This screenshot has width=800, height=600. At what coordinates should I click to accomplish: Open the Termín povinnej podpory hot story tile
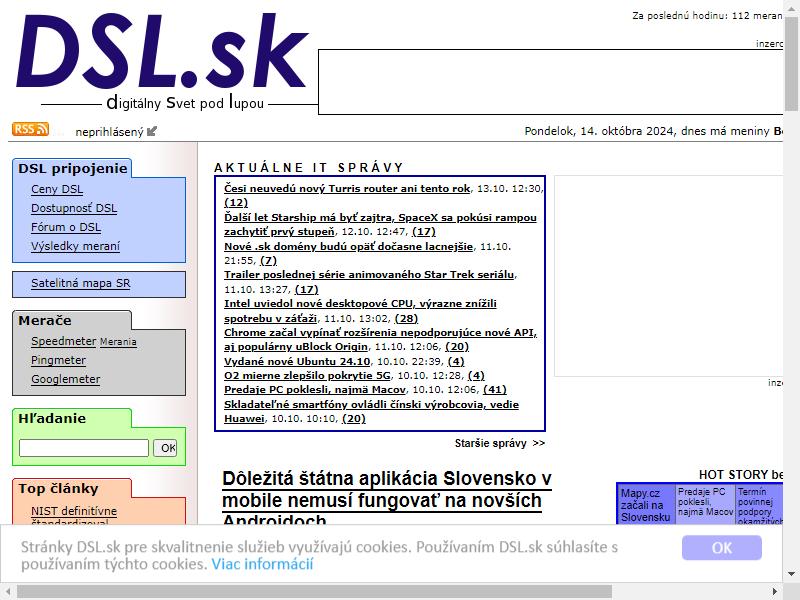759,506
